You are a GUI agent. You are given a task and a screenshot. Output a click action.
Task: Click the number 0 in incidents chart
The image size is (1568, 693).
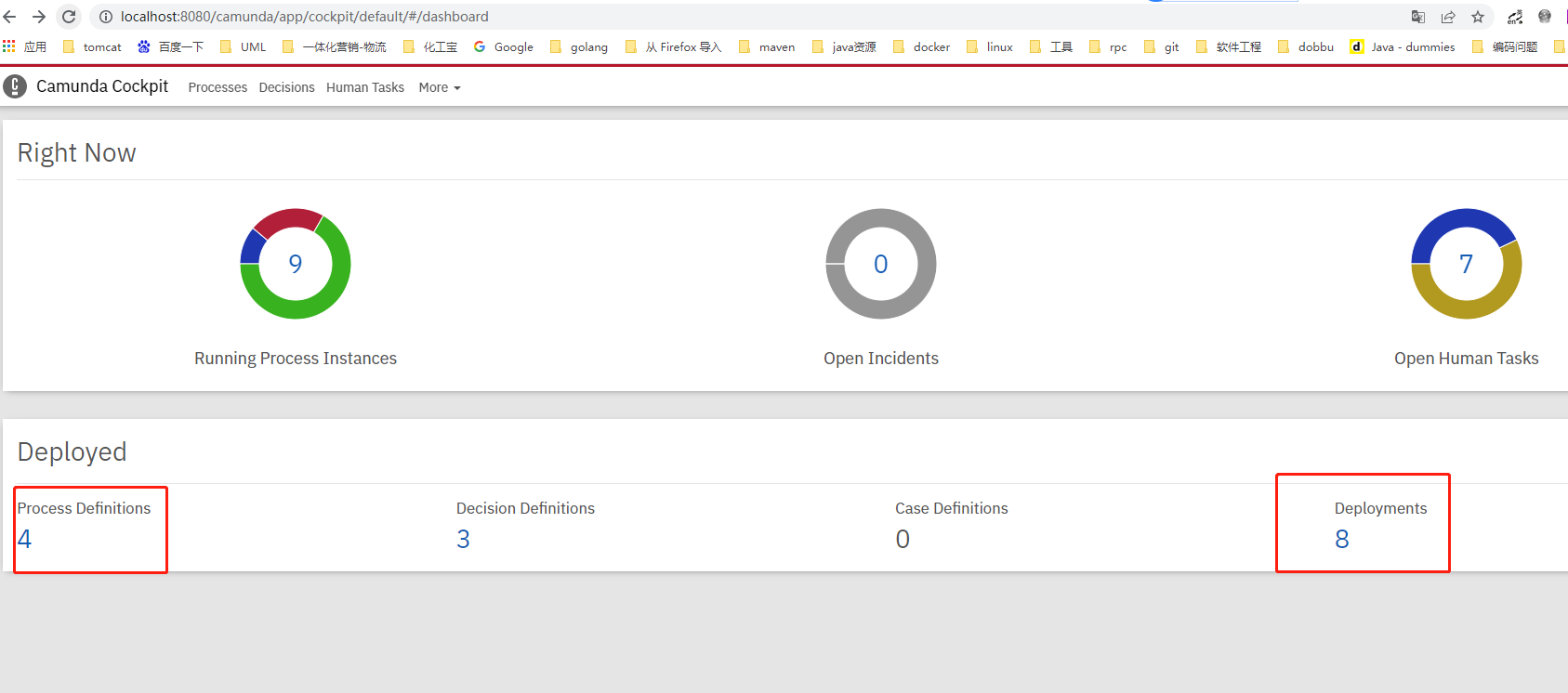881,264
